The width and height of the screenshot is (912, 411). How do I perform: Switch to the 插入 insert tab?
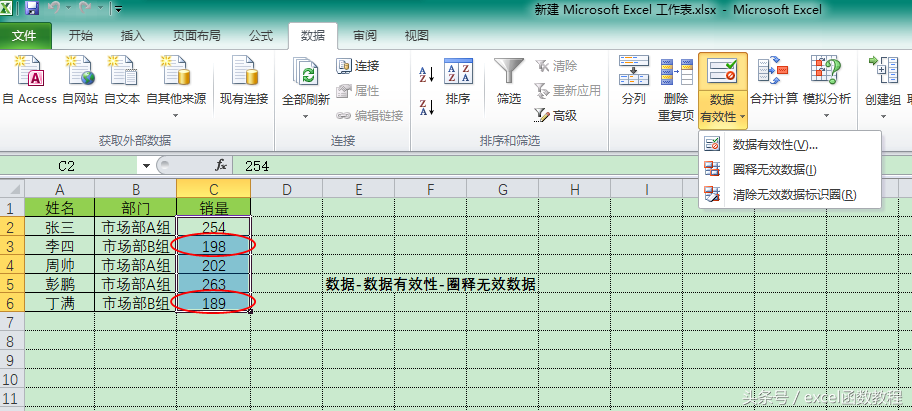click(x=133, y=36)
